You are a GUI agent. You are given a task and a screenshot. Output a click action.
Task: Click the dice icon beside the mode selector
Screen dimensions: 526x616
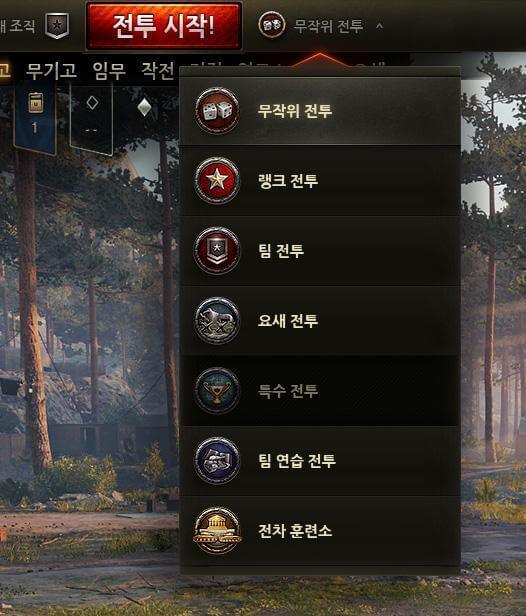pos(271,25)
